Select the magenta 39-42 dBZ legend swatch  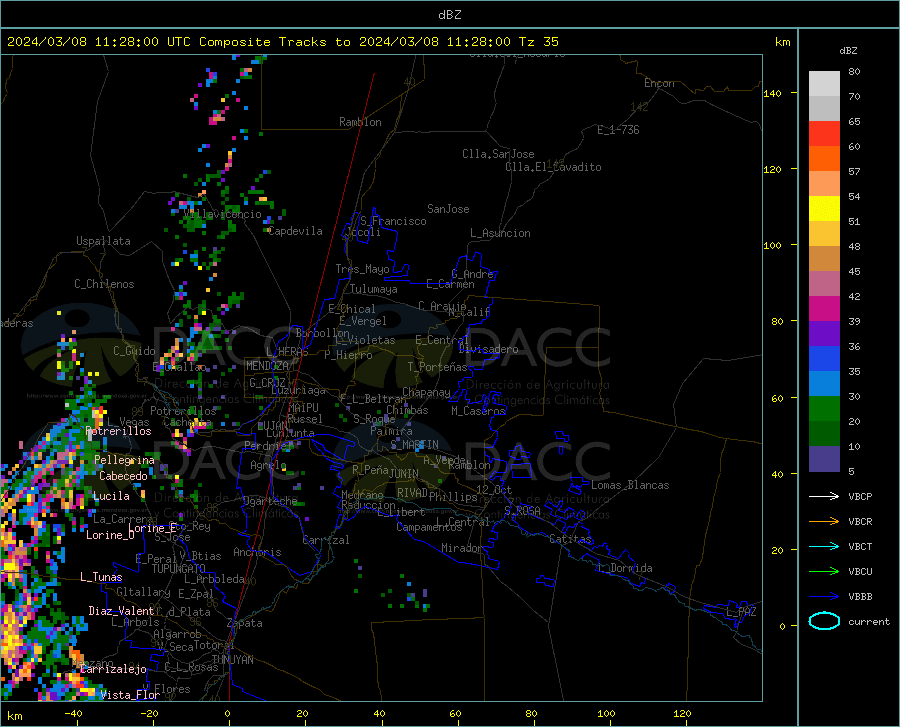[x=824, y=309]
